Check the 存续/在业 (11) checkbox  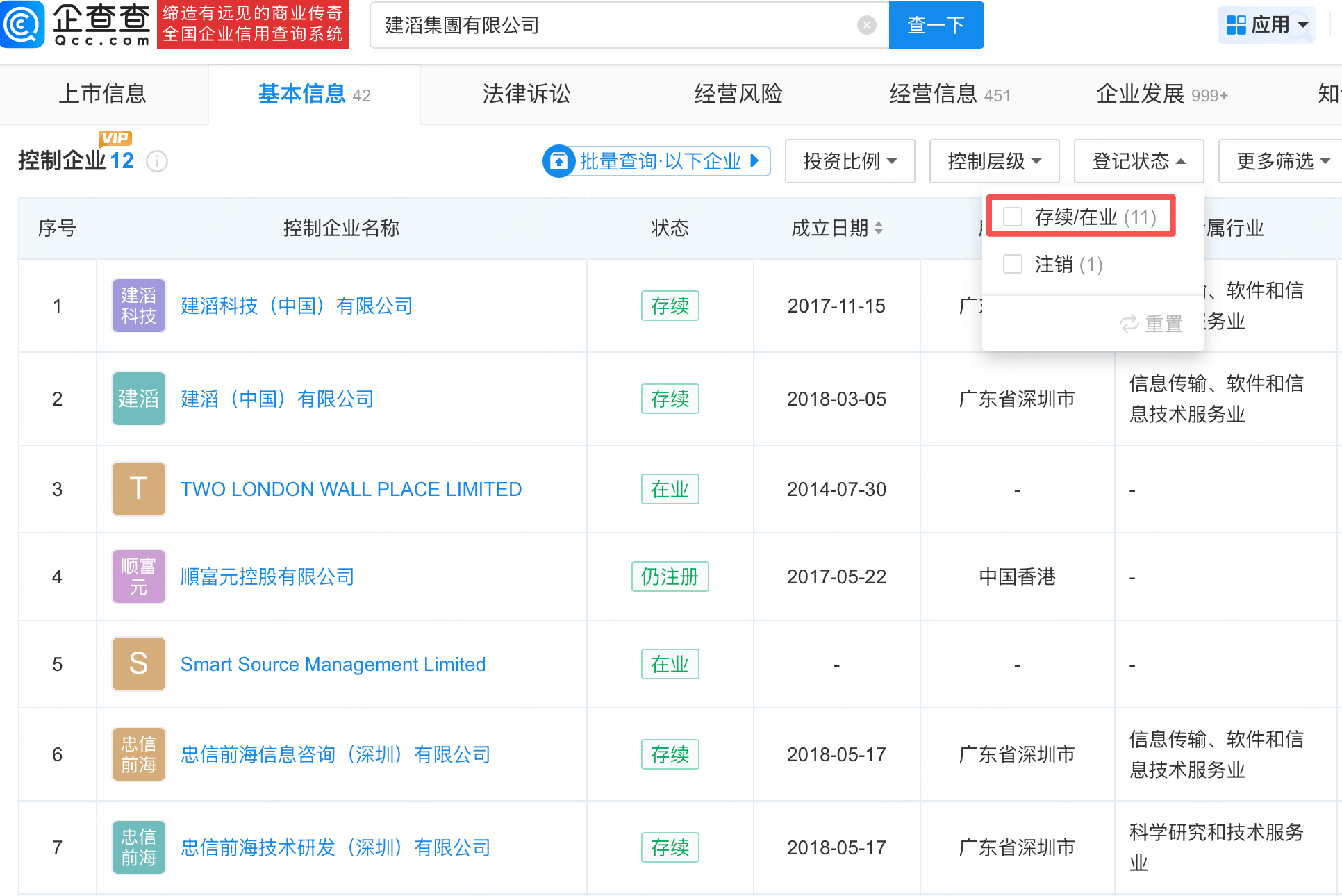click(x=1013, y=217)
